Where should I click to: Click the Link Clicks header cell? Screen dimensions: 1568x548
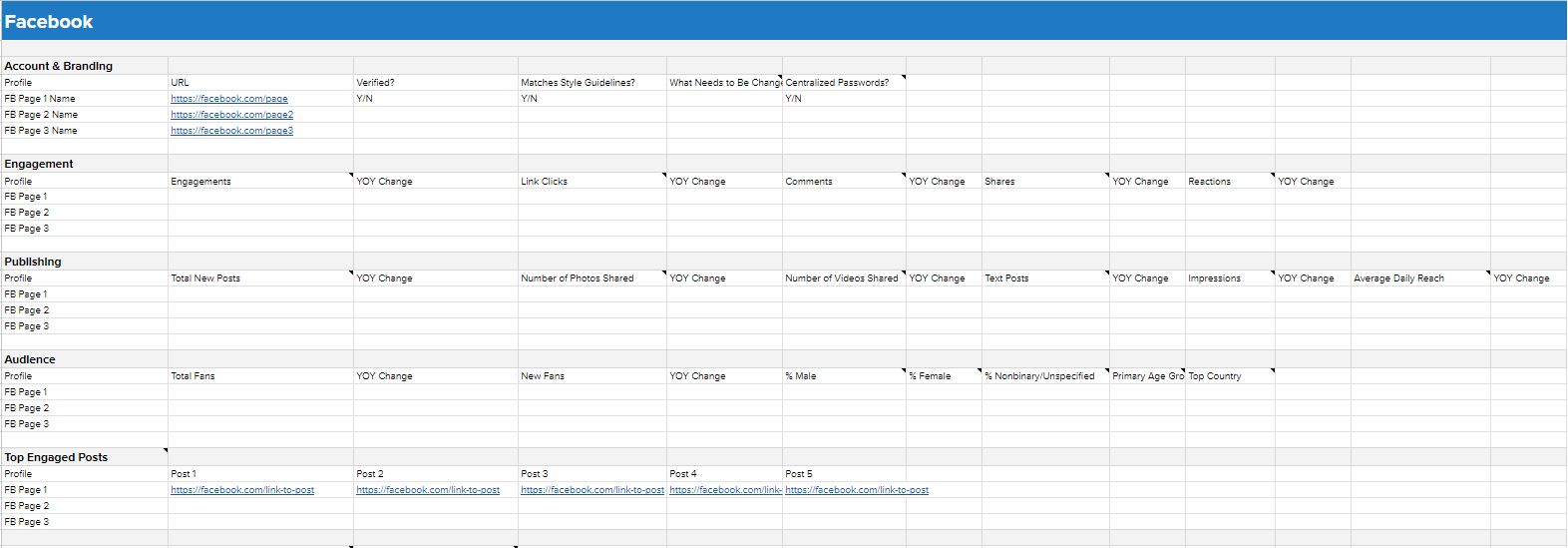click(x=545, y=182)
